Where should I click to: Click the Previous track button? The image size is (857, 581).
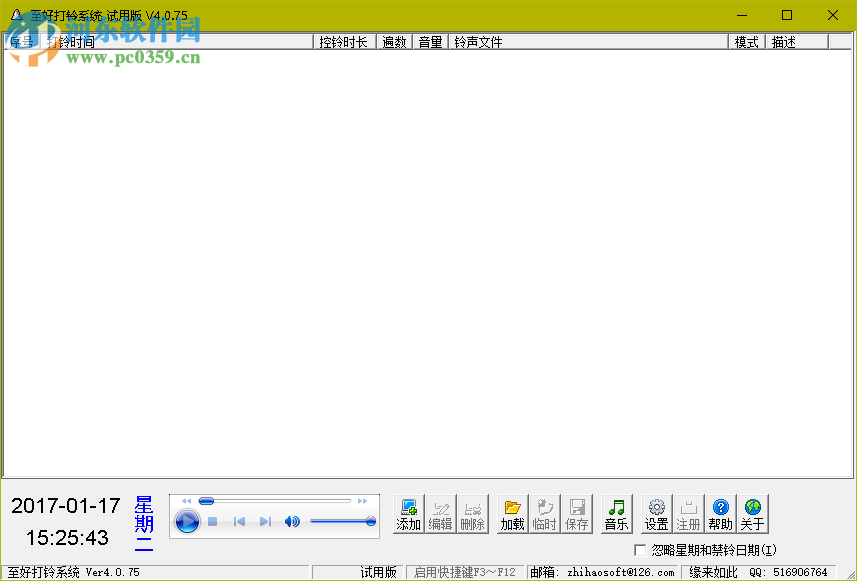(239, 522)
